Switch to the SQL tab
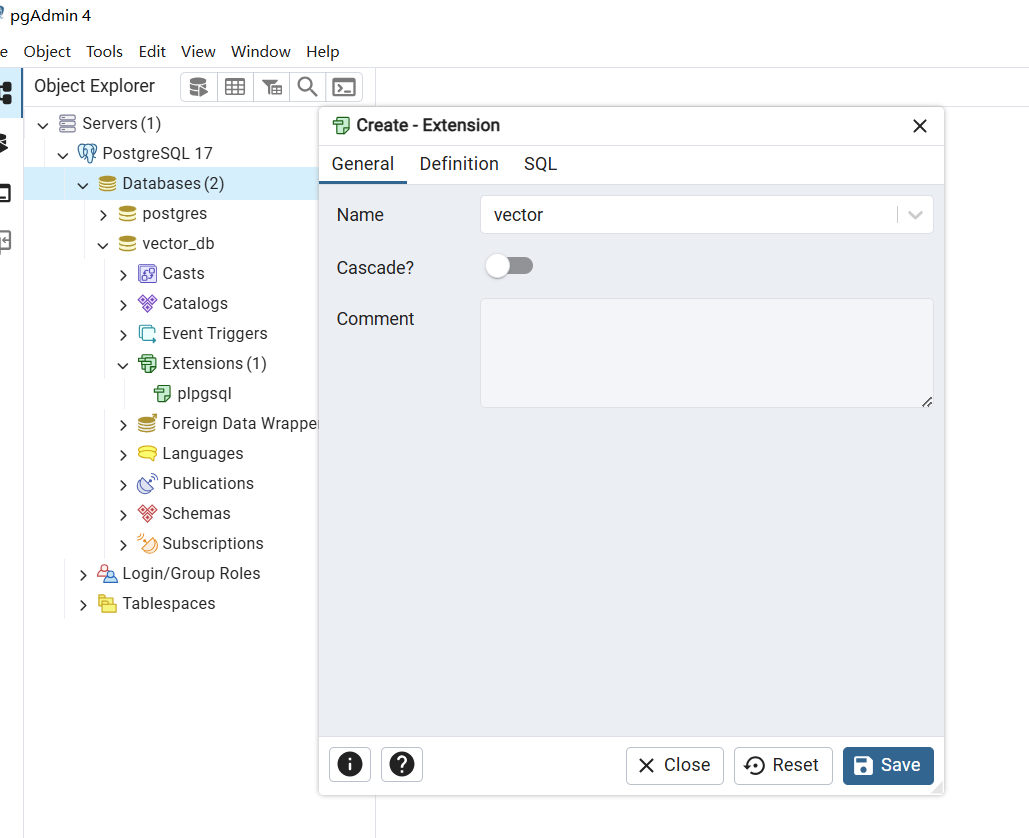1029x838 pixels. 540,164
